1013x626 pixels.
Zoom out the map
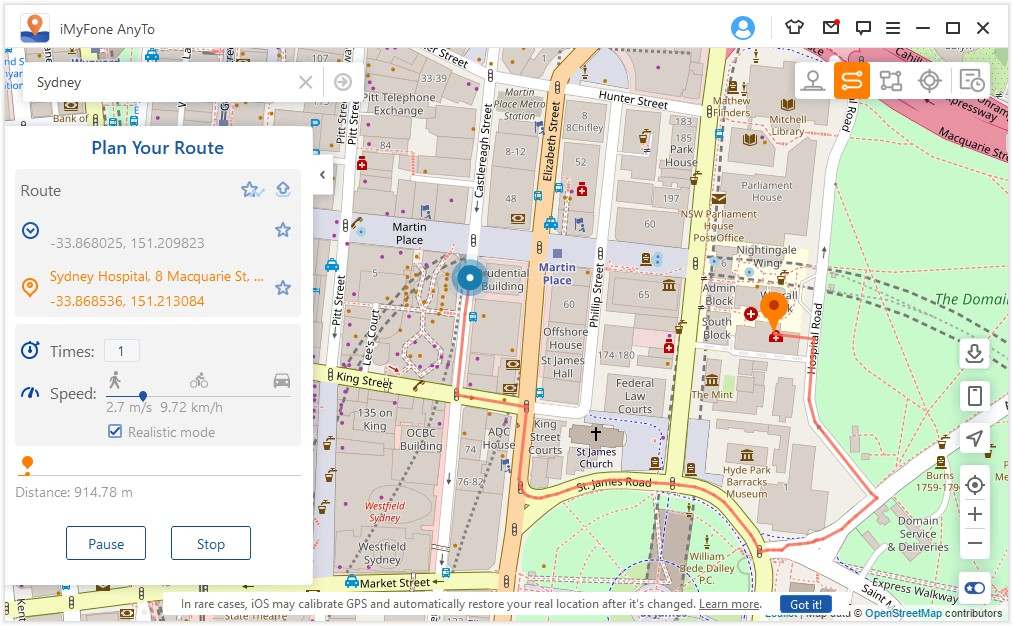974,543
